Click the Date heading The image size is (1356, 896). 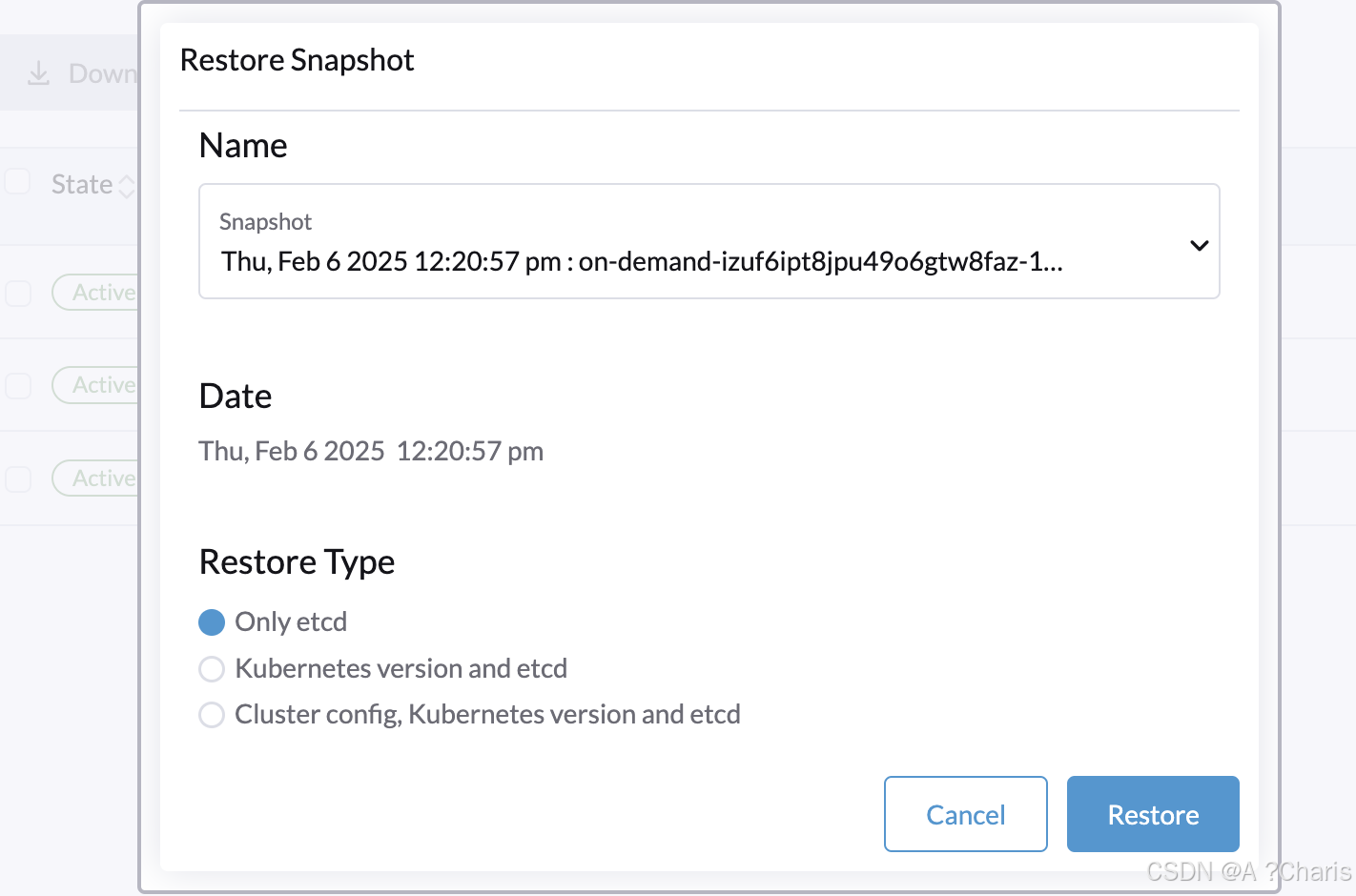(236, 397)
